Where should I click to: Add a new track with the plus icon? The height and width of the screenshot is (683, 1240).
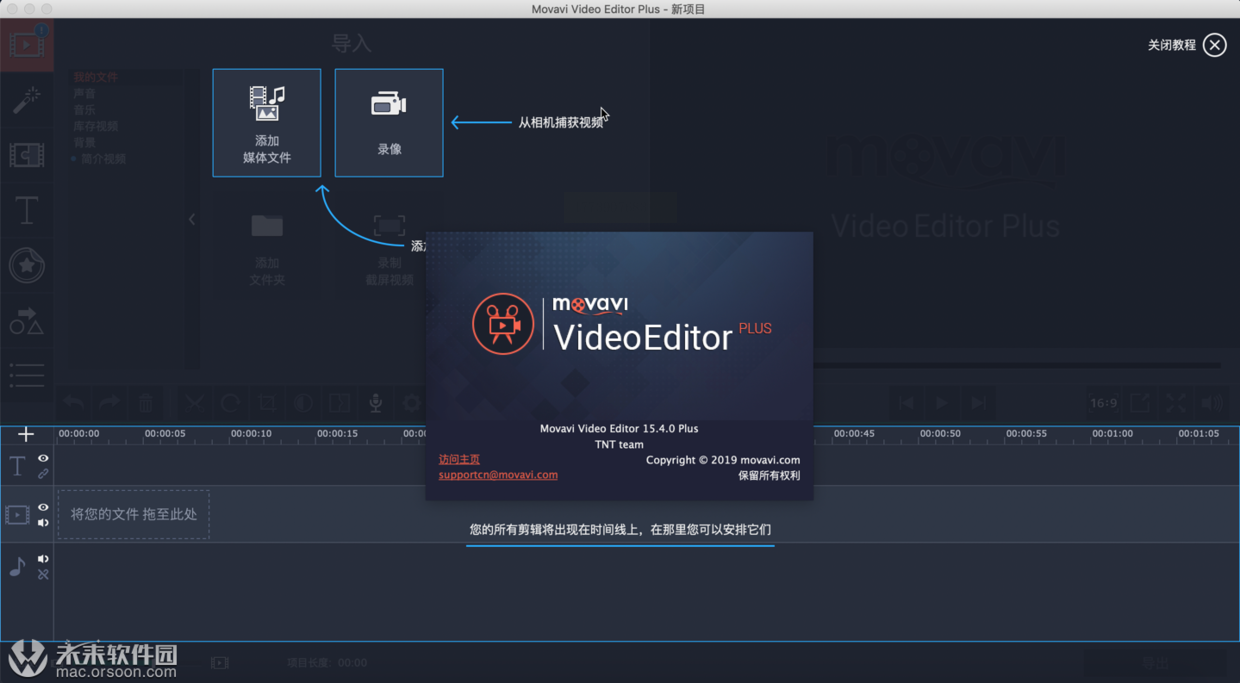pyautogui.click(x=26, y=434)
